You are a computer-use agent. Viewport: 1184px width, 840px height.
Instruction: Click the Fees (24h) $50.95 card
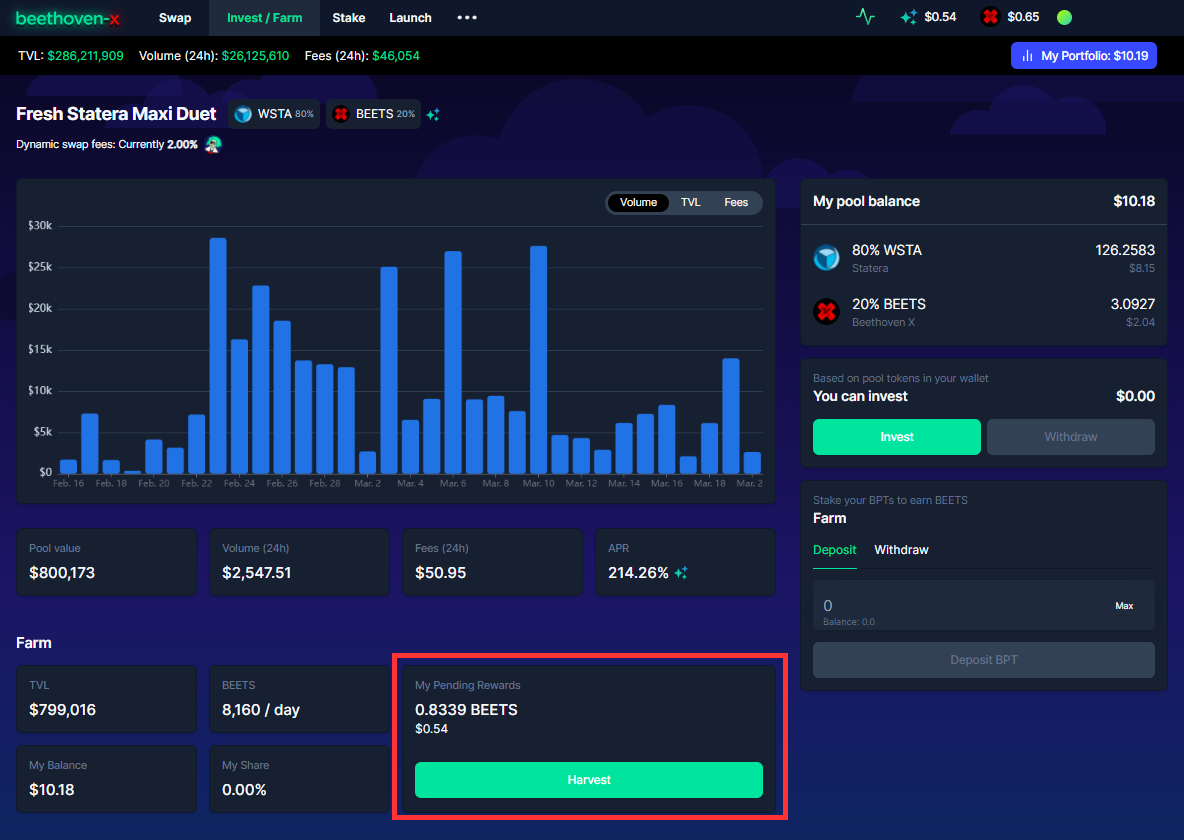[492, 562]
